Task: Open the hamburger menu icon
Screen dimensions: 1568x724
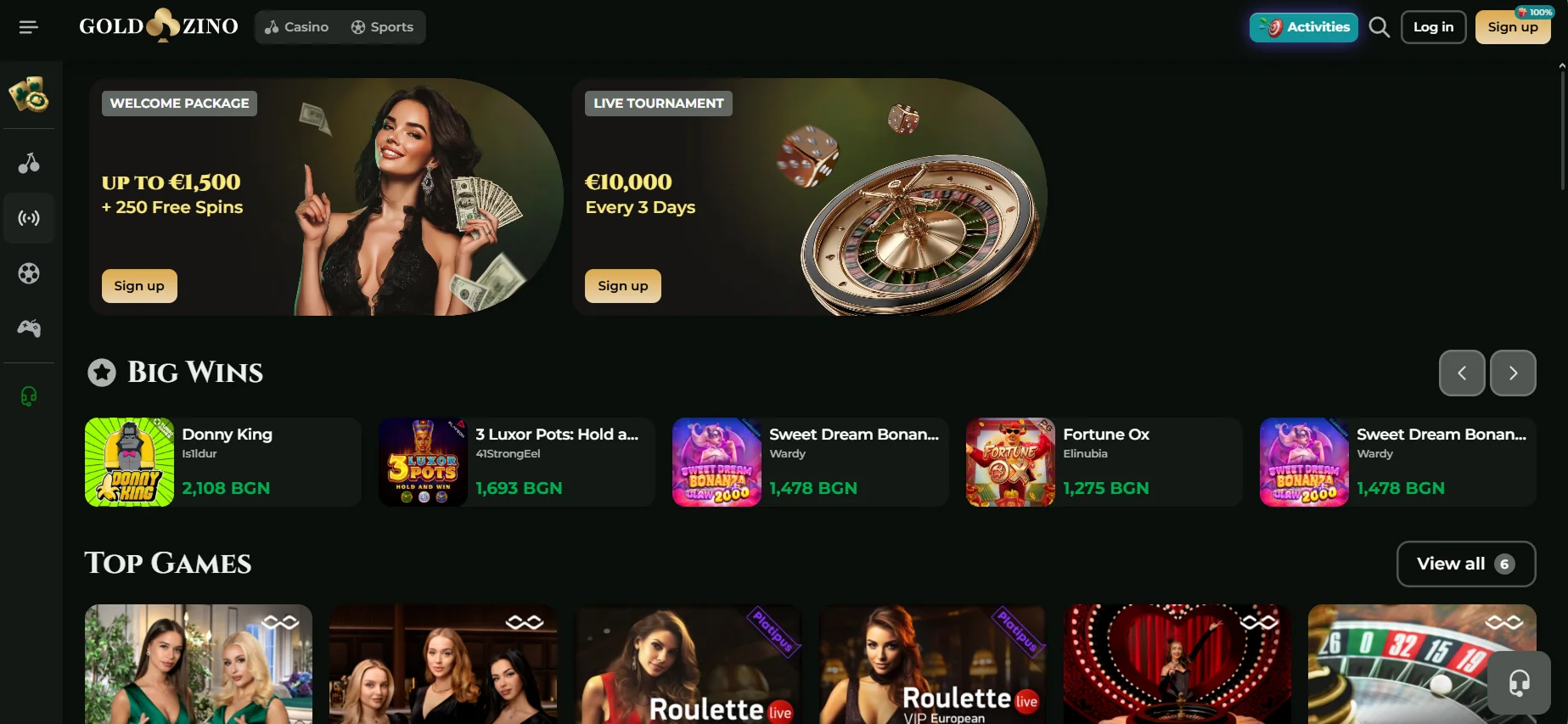Action: pyautogui.click(x=29, y=27)
